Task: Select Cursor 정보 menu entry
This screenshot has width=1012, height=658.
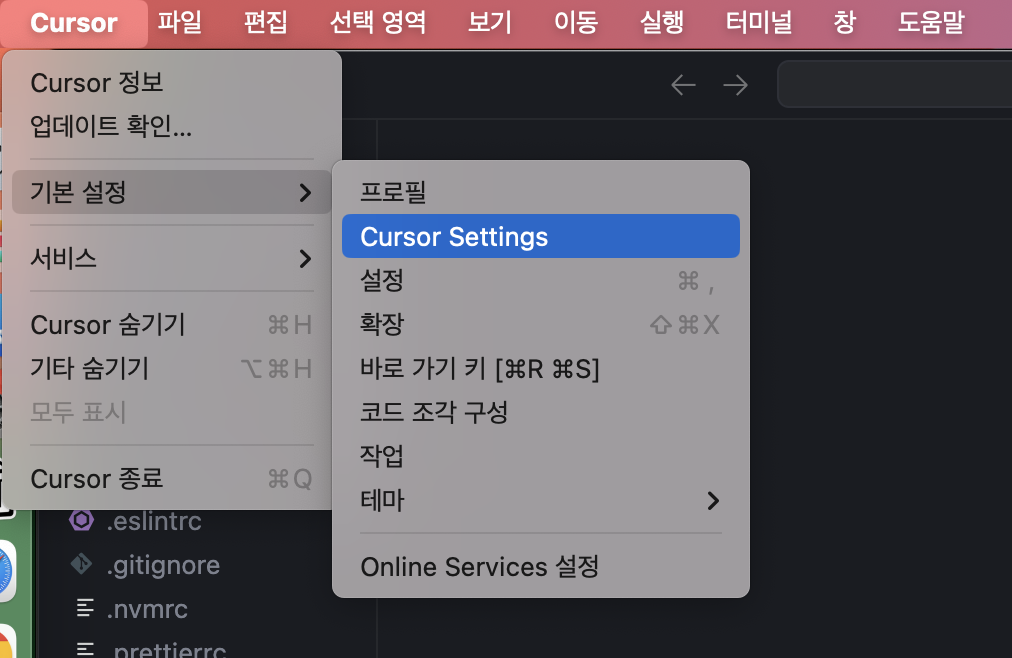Action: click(x=172, y=83)
